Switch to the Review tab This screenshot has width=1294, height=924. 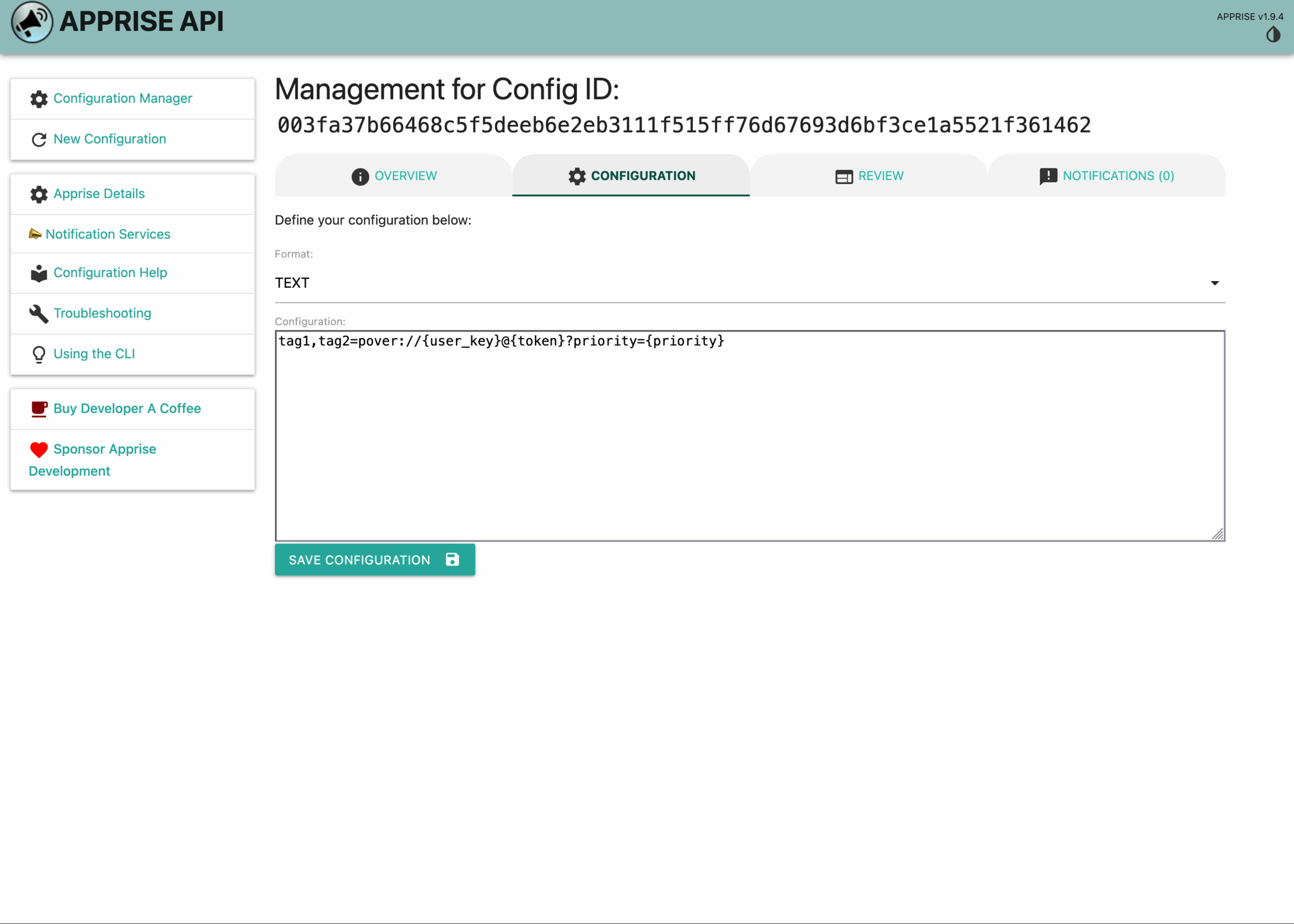868,175
